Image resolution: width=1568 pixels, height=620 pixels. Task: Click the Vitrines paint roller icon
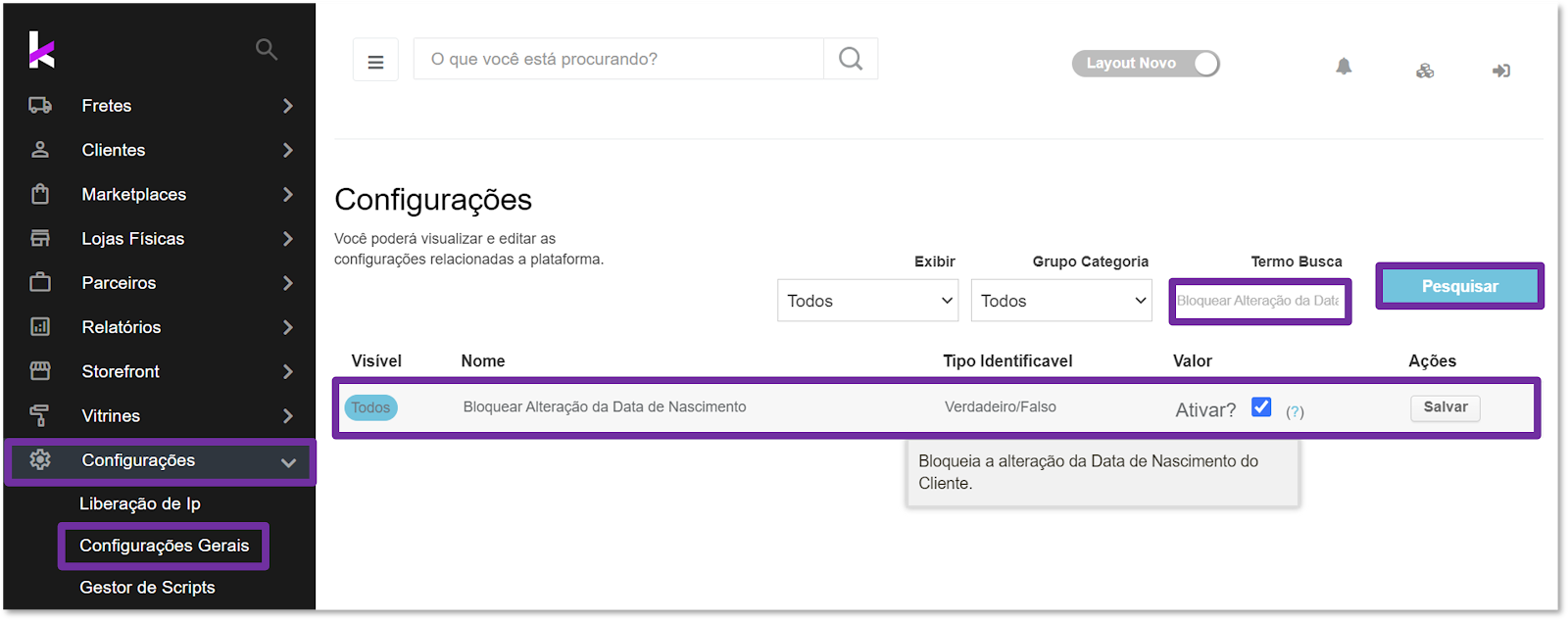click(x=40, y=415)
